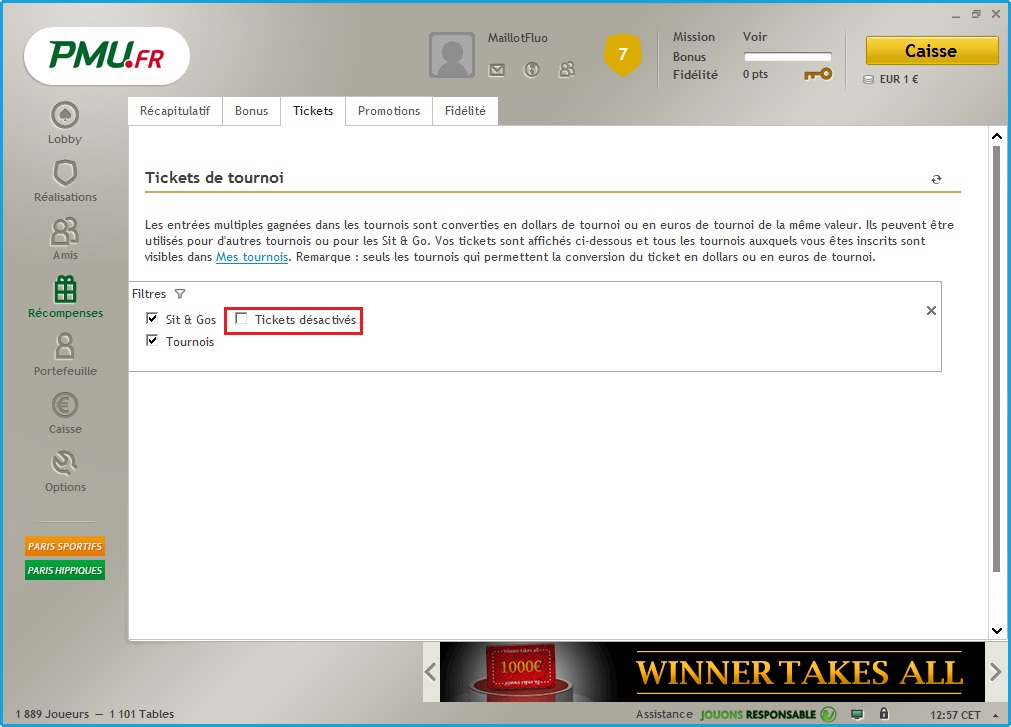This screenshot has height=727, width=1011.
Task: Switch to the Bonus tab
Action: [251, 111]
